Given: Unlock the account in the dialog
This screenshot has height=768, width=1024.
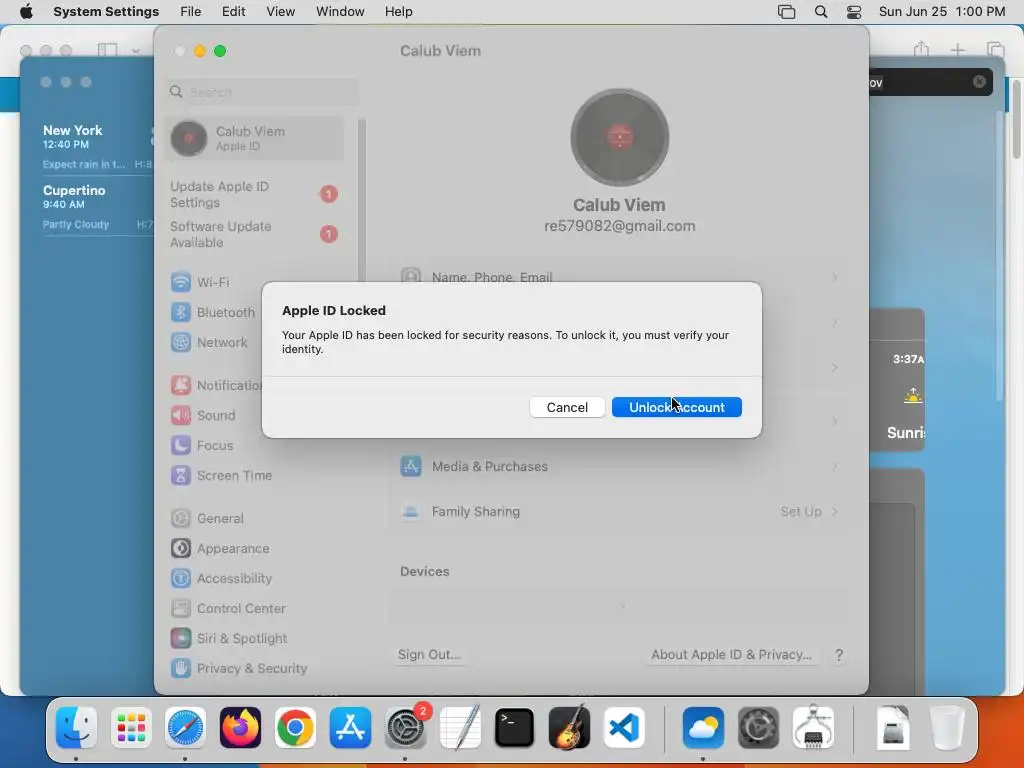Looking at the screenshot, I should (677, 407).
